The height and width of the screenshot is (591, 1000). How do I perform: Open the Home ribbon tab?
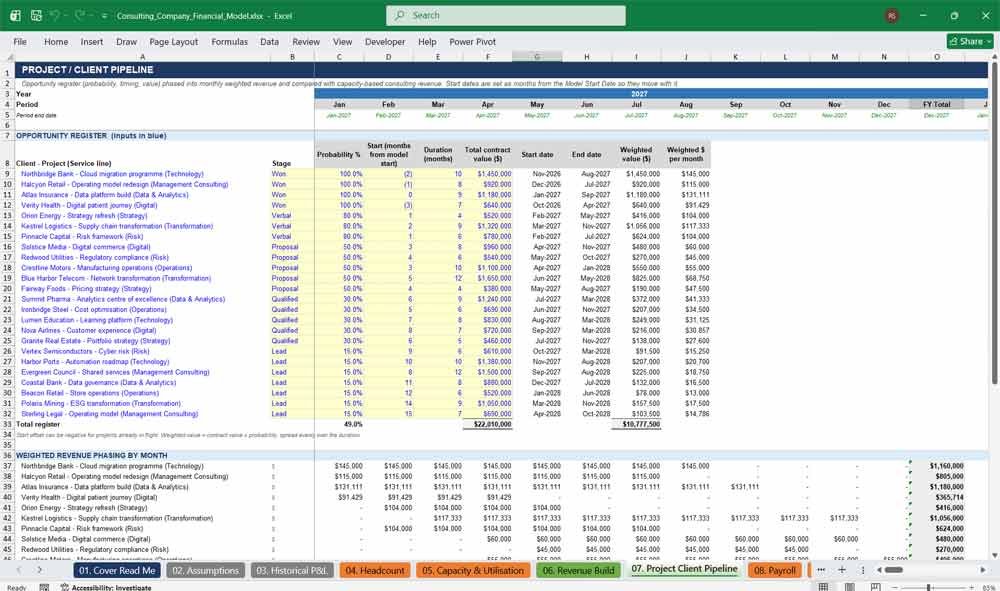coord(56,41)
